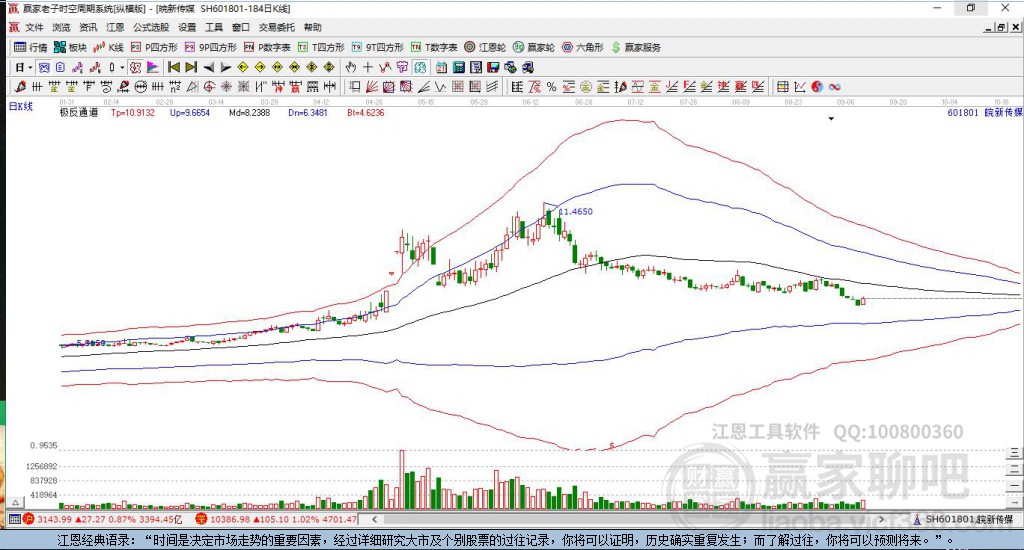Click the SH601801 皖新传媒 status entry
Viewport: 1024px width, 550px height.
(x=963, y=519)
